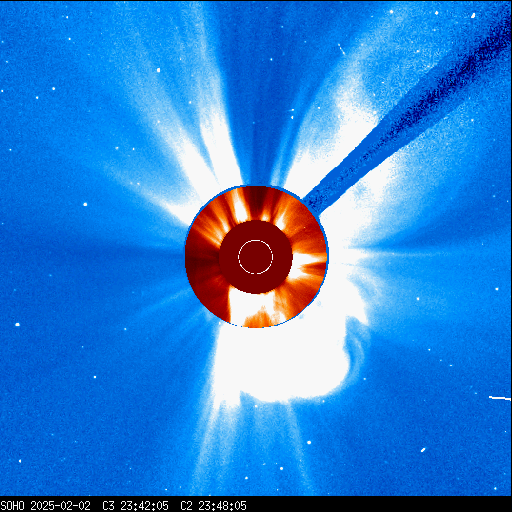Click the short diagonal streak near top right
The height and width of the screenshot is (512, 512).
(341, 49)
